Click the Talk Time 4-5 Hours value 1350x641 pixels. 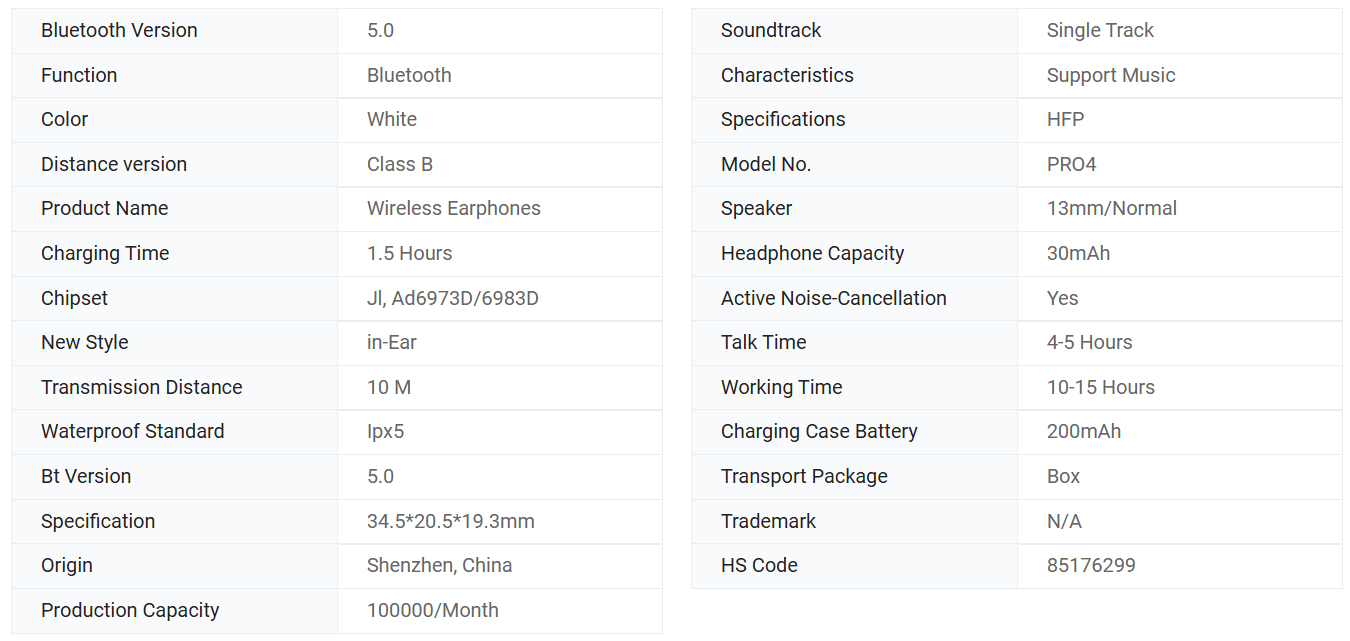(1089, 342)
